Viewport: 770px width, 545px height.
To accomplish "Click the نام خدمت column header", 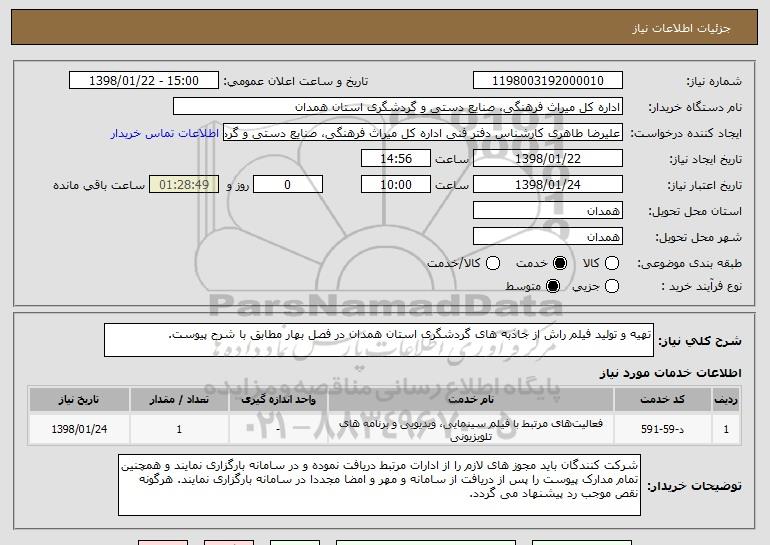I will pyautogui.click(x=470, y=400).
